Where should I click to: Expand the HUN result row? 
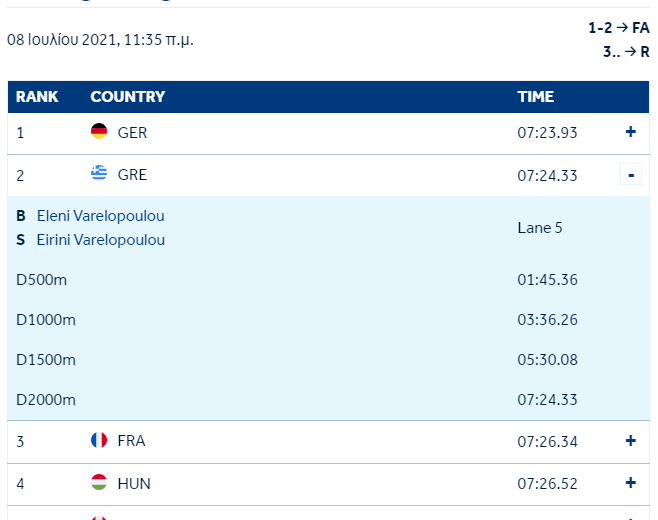click(x=630, y=483)
